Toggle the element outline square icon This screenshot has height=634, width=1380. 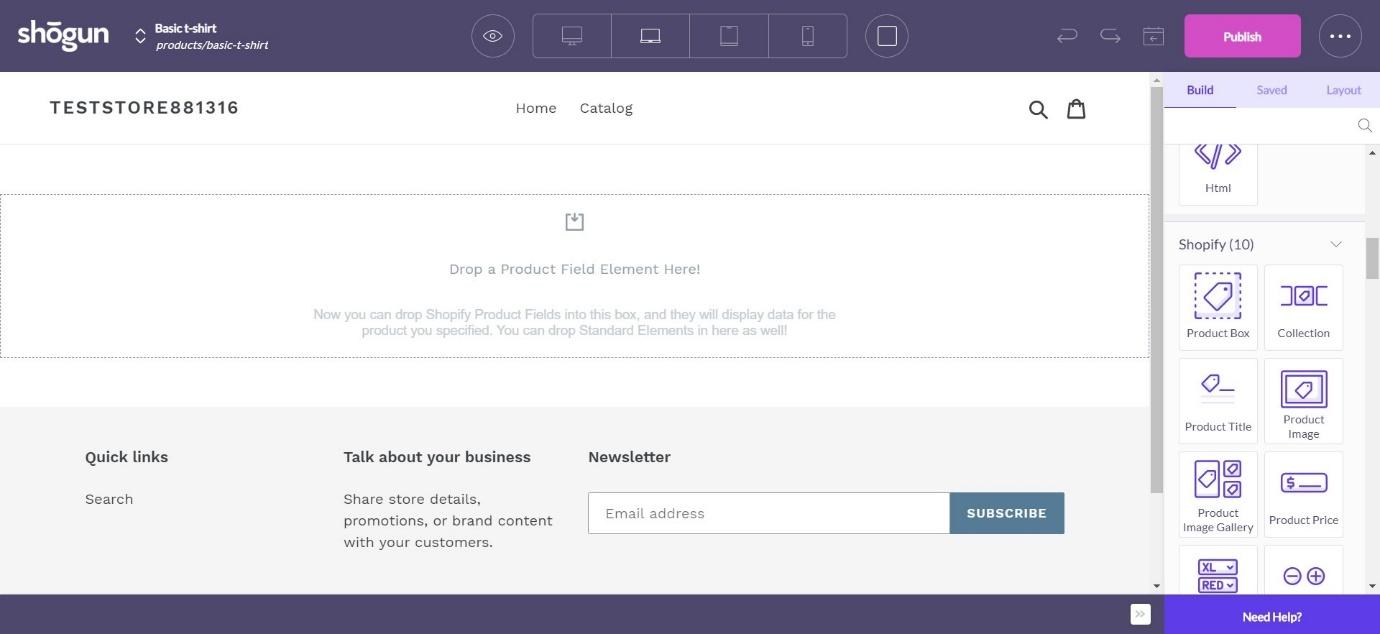pos(887,36)
